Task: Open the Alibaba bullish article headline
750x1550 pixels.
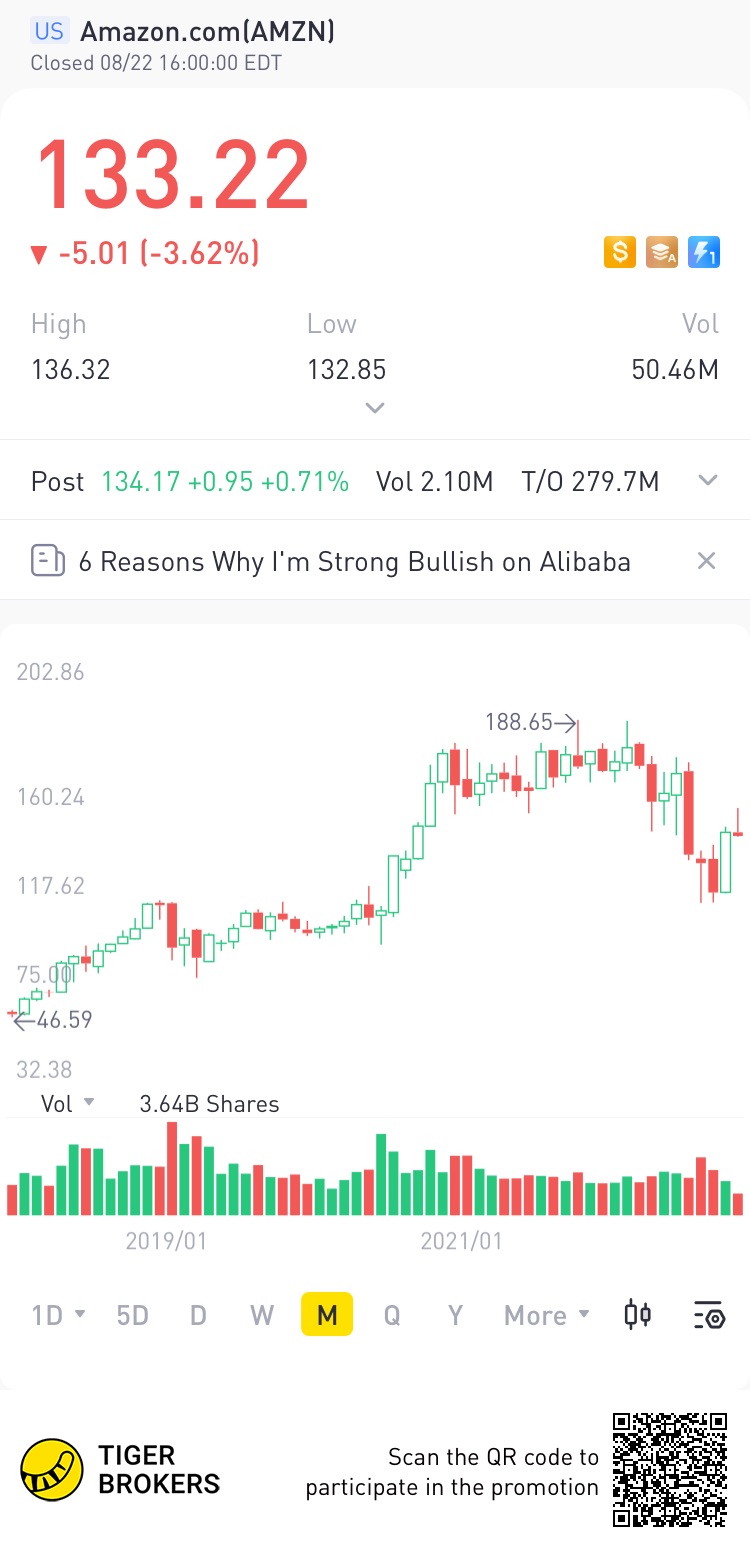Action: tap(354, 561)
